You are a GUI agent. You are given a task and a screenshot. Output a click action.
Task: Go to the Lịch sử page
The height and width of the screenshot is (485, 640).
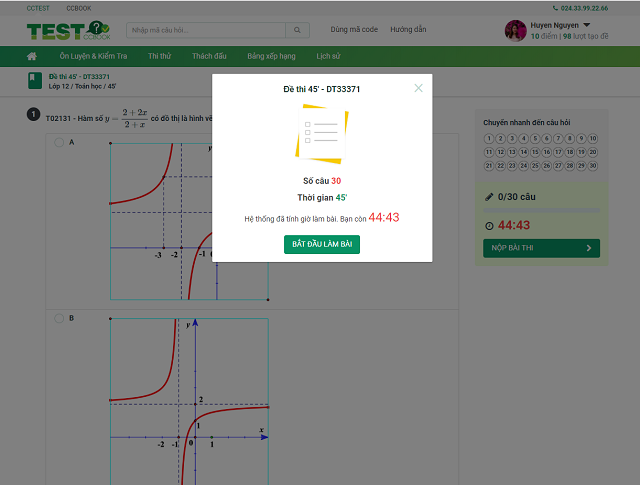pos(328,56)
